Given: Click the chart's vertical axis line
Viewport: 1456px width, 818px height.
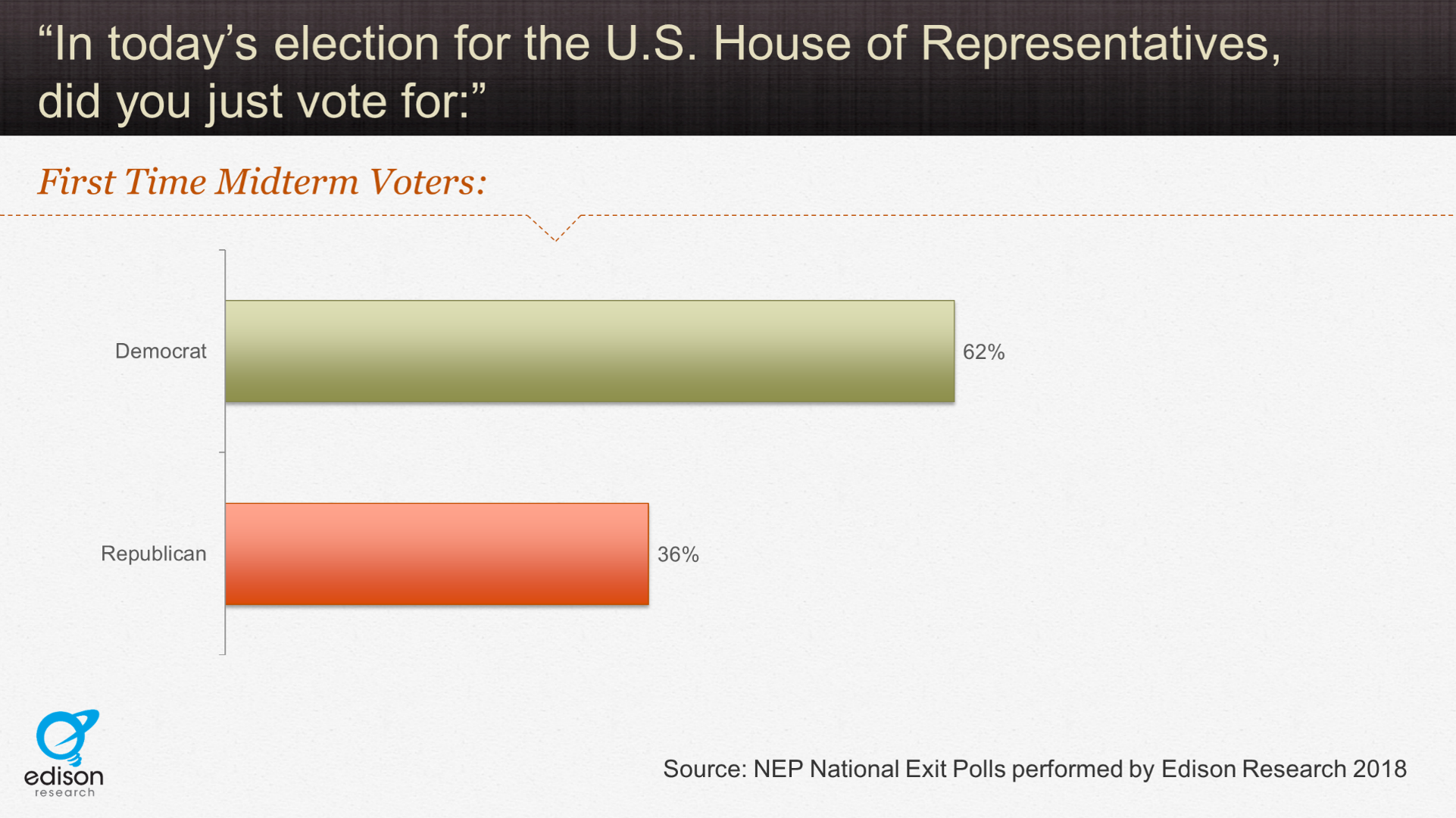Looking at the screenshot, I should tap(225, 452).
